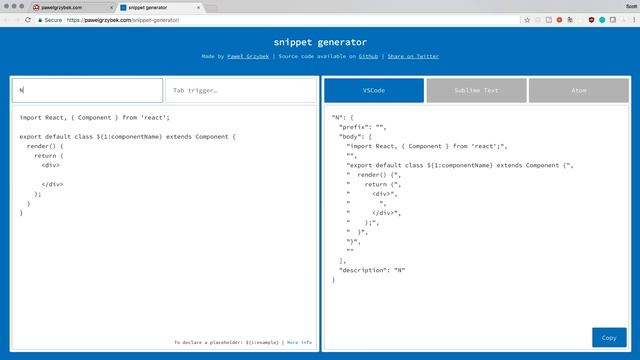Open the More info placeholder link
Screen dimensions: 640x360
click(x=299, y=342)
